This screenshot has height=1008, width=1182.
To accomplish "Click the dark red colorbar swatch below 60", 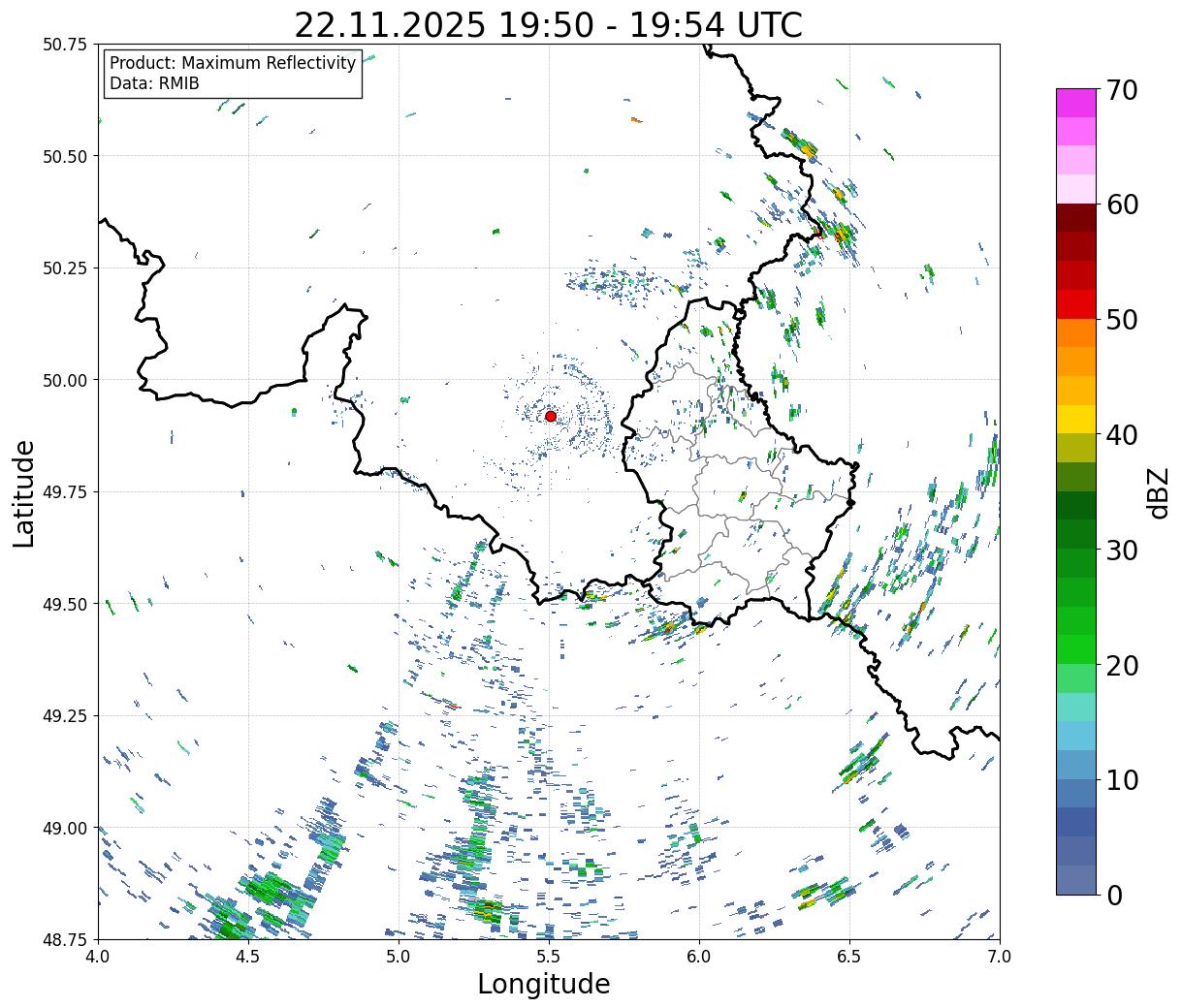I will (1076, 218).
